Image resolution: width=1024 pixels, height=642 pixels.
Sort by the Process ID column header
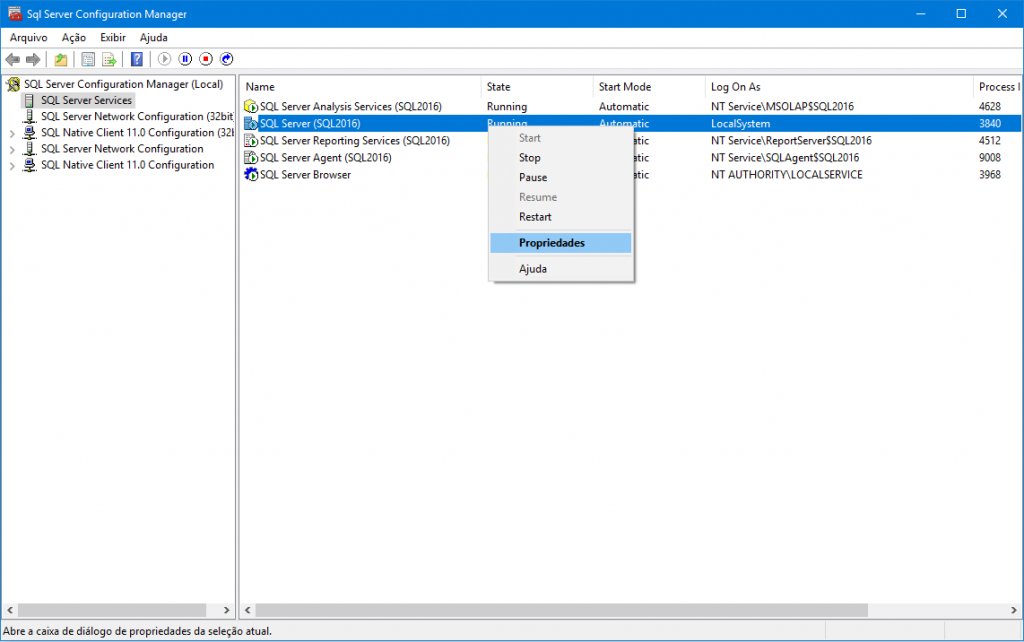pyautogui.click(x=997, y=87)
